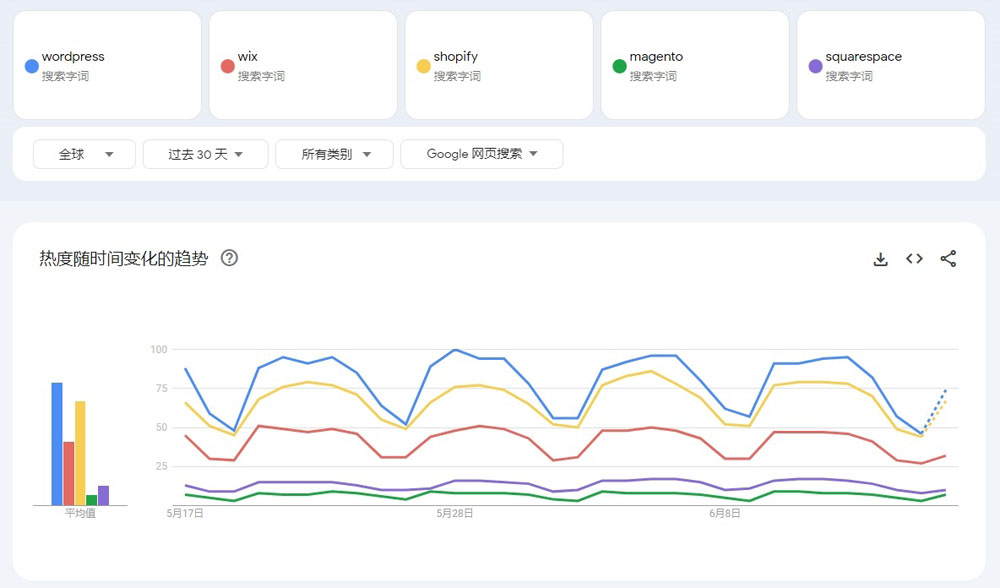Open the 过去 30 天 time range dropdown

point(205,154)
